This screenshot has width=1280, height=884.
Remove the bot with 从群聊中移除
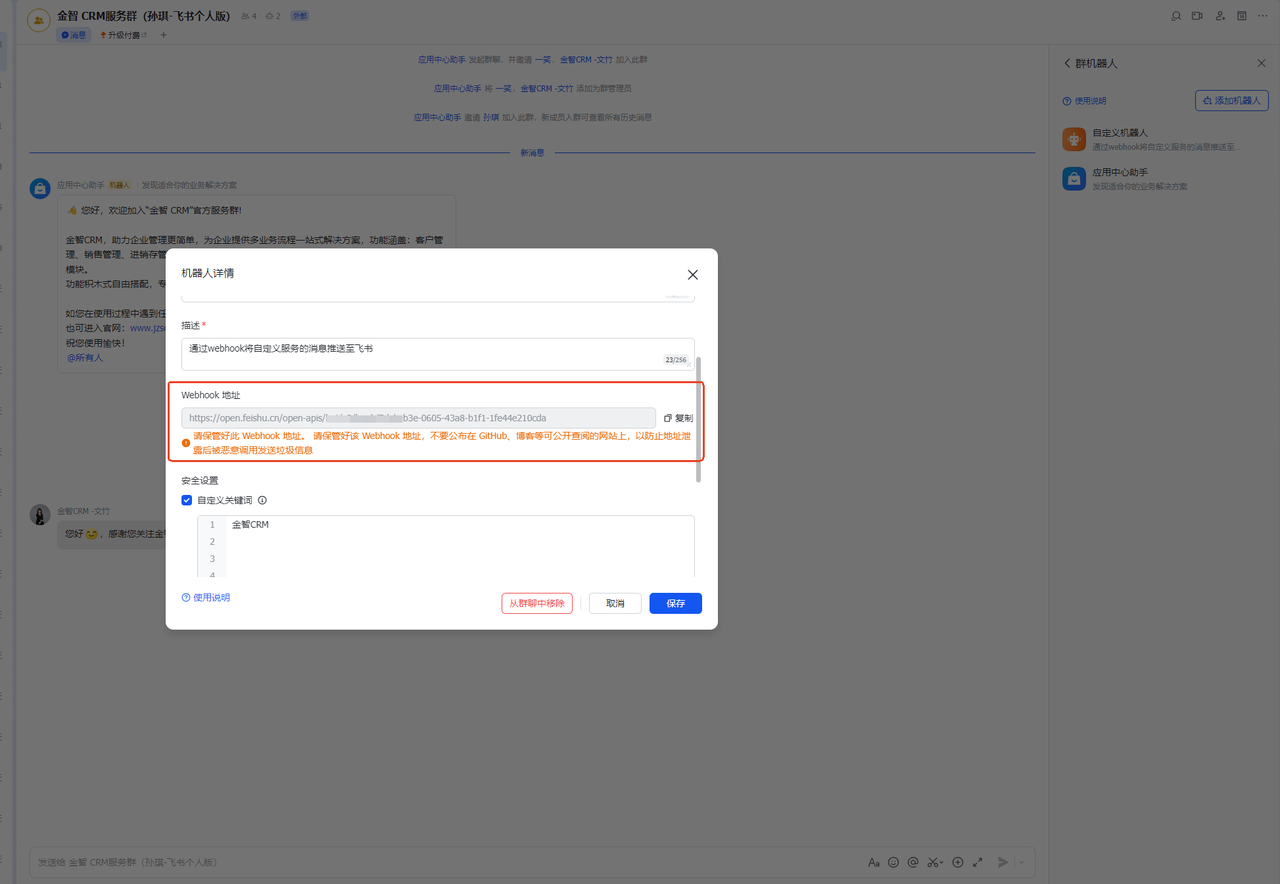click(x=537, y=603)
